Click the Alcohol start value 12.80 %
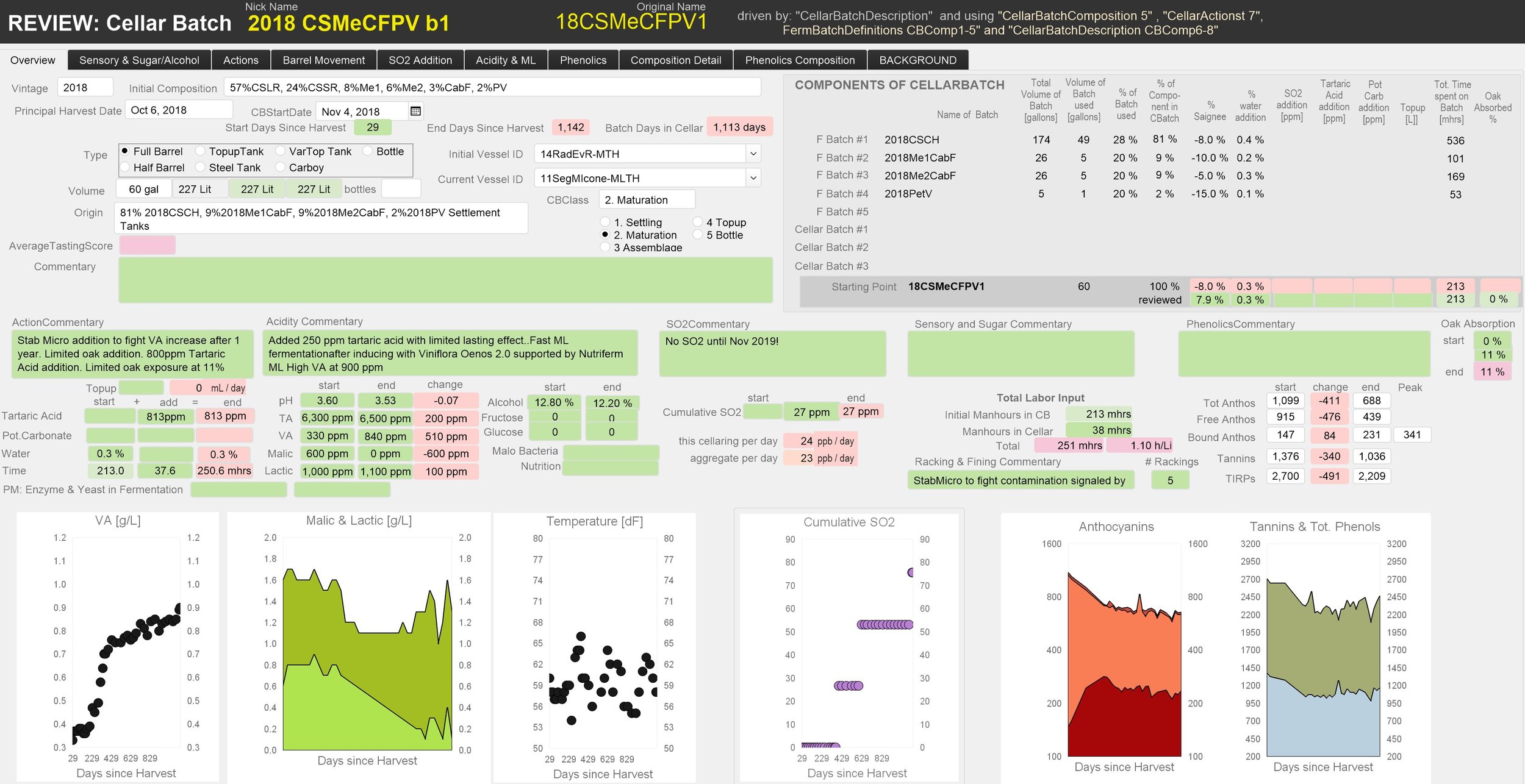Viewport: 1525px width, 784px height. [554, 402]
